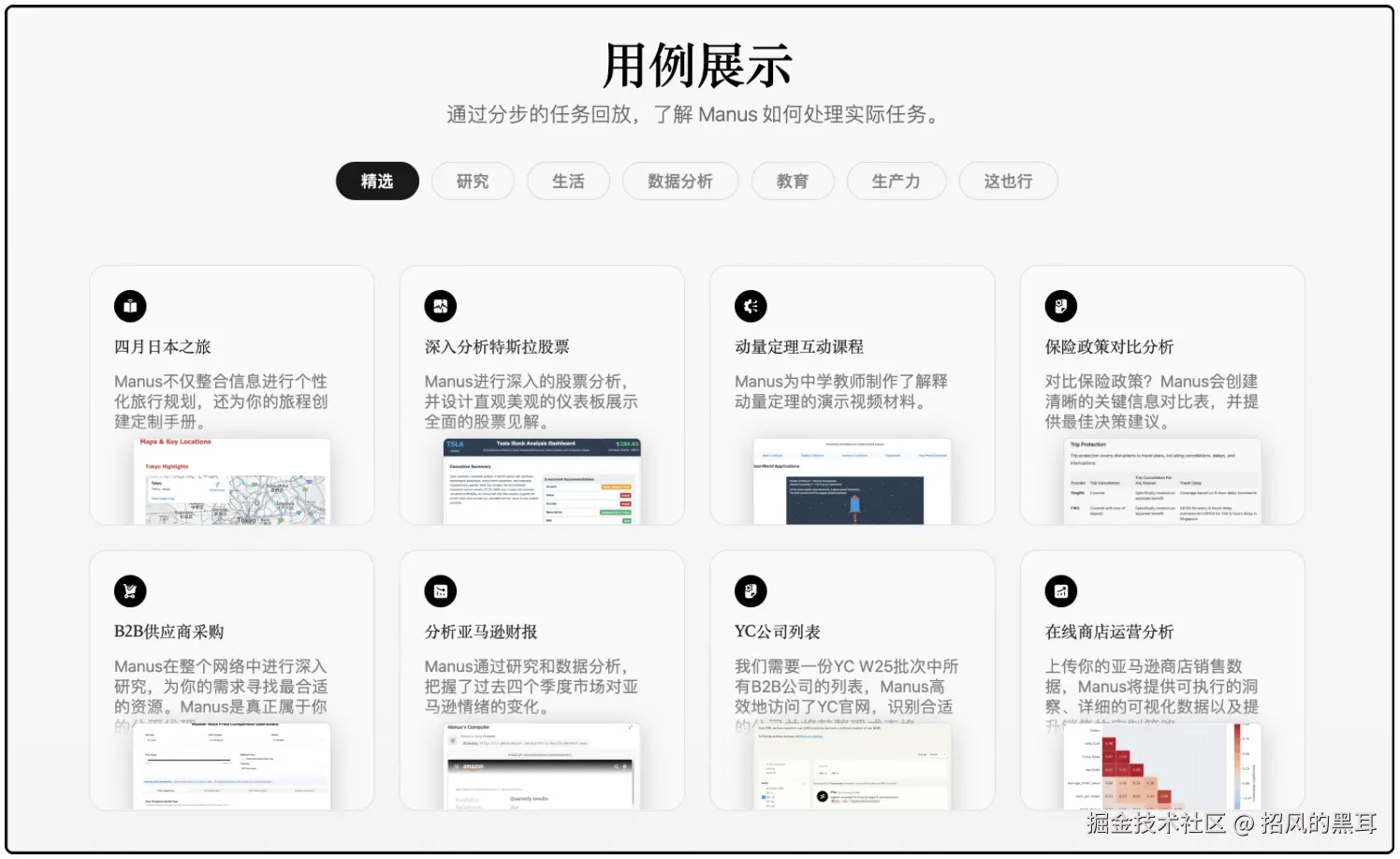Open the 保险政策对比分析 title
The width and height of the screenshot is (1400, 859).
click(x=1109, y=347)
